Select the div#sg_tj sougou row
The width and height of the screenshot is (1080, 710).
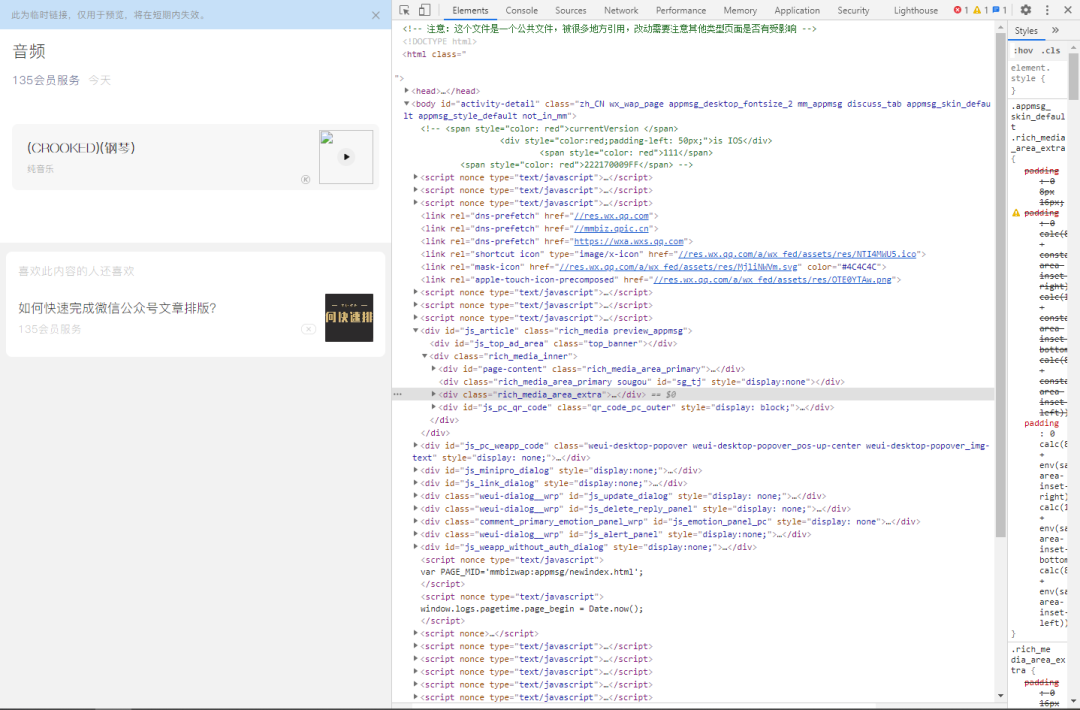click(641, 382)
